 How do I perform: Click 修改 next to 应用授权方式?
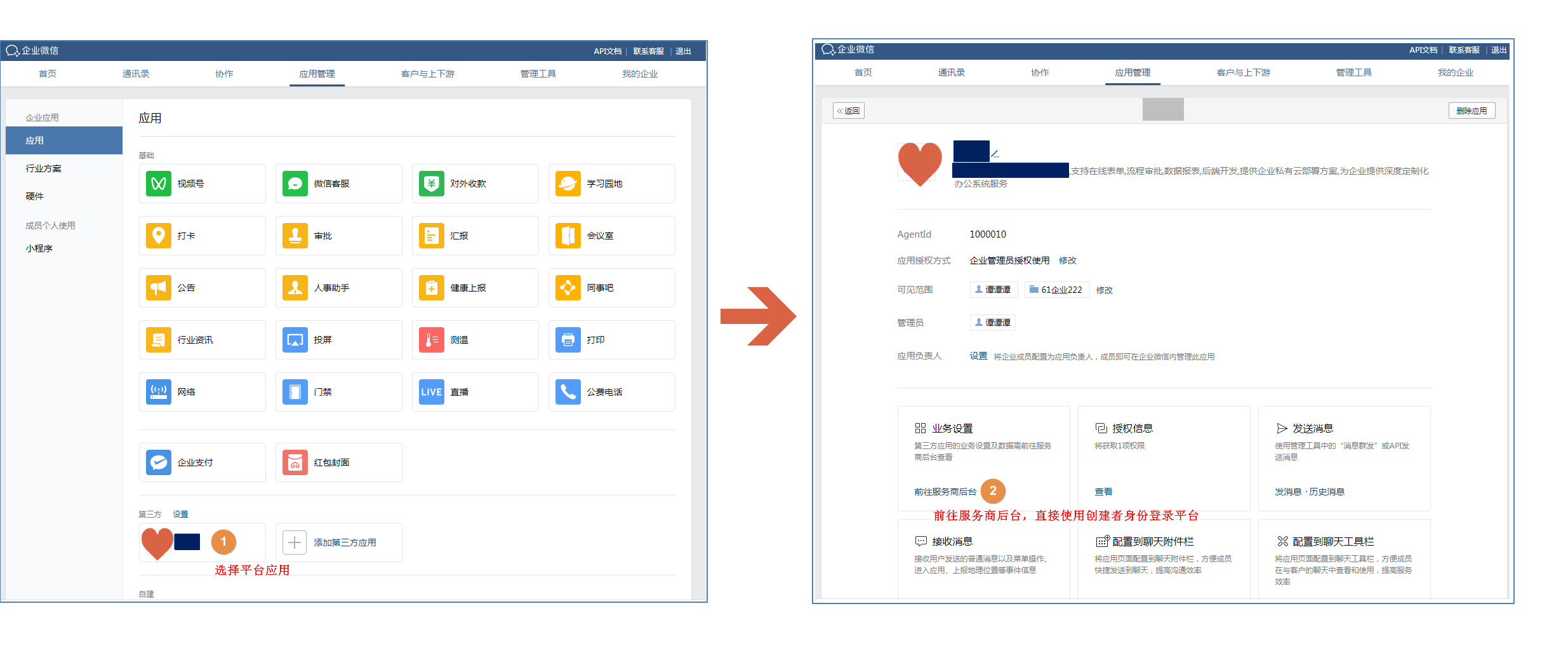coord(1067,260)
